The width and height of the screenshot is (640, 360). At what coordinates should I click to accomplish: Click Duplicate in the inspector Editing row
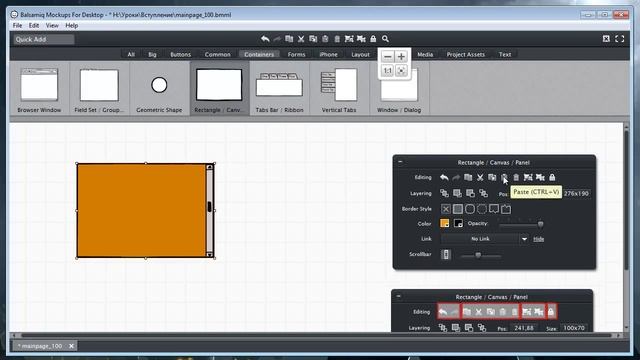point(468,178)
